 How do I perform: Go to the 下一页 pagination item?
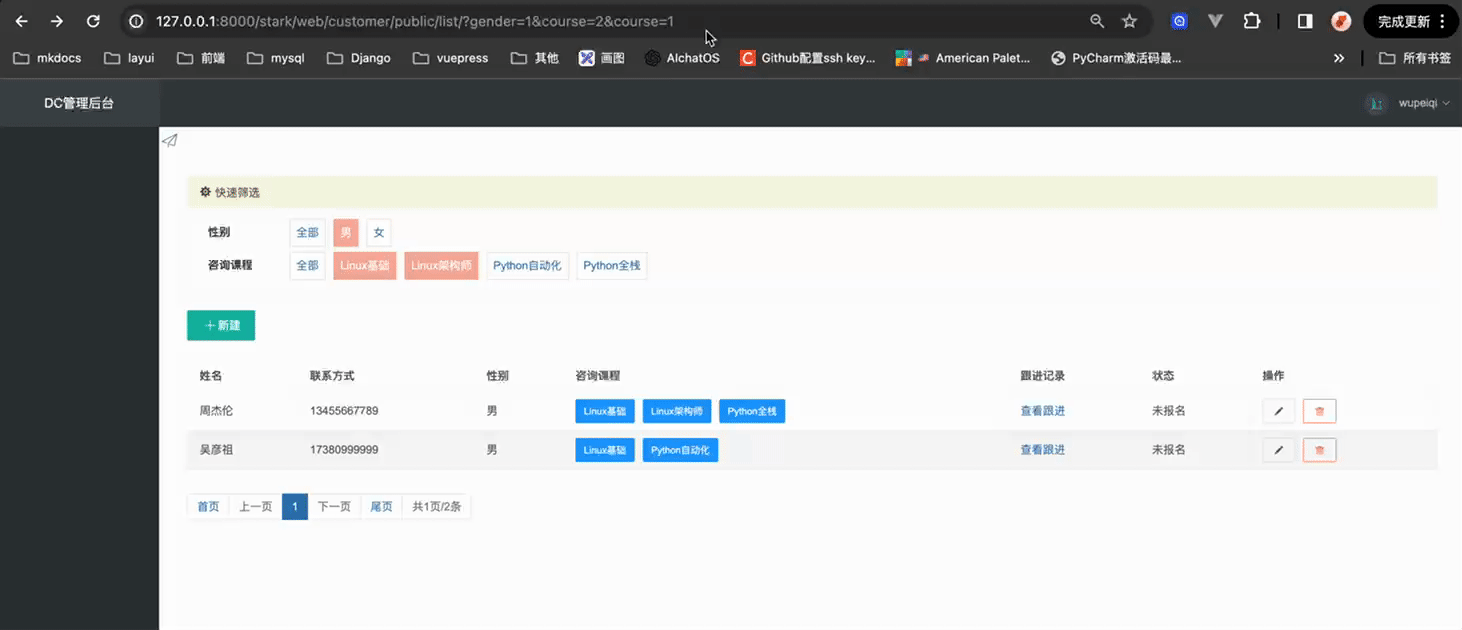(334, 507)
